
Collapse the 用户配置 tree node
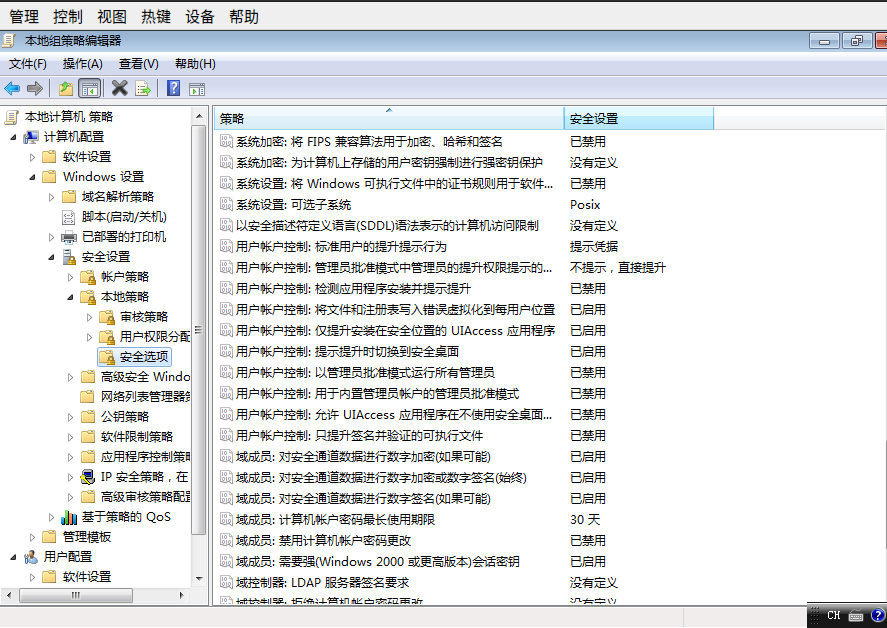(14, 557)
